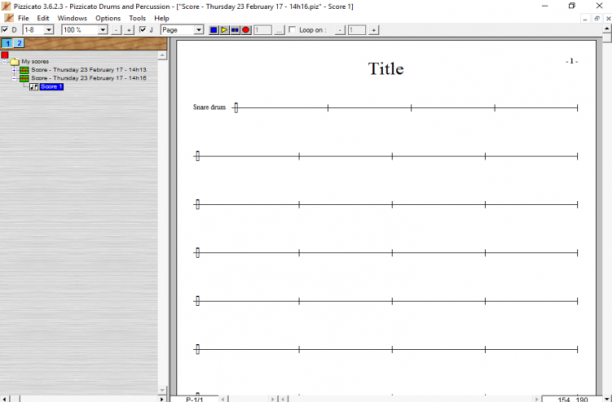Select Score - Thursday 23 February 17 - 14h16
612x402 pixels.
89,78
